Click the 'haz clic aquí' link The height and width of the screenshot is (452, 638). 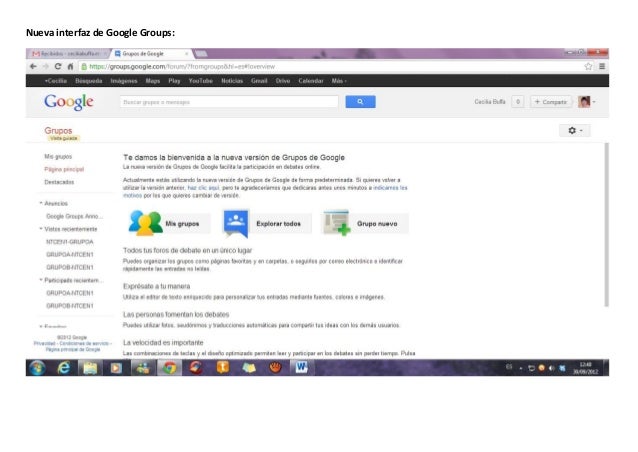203,188
